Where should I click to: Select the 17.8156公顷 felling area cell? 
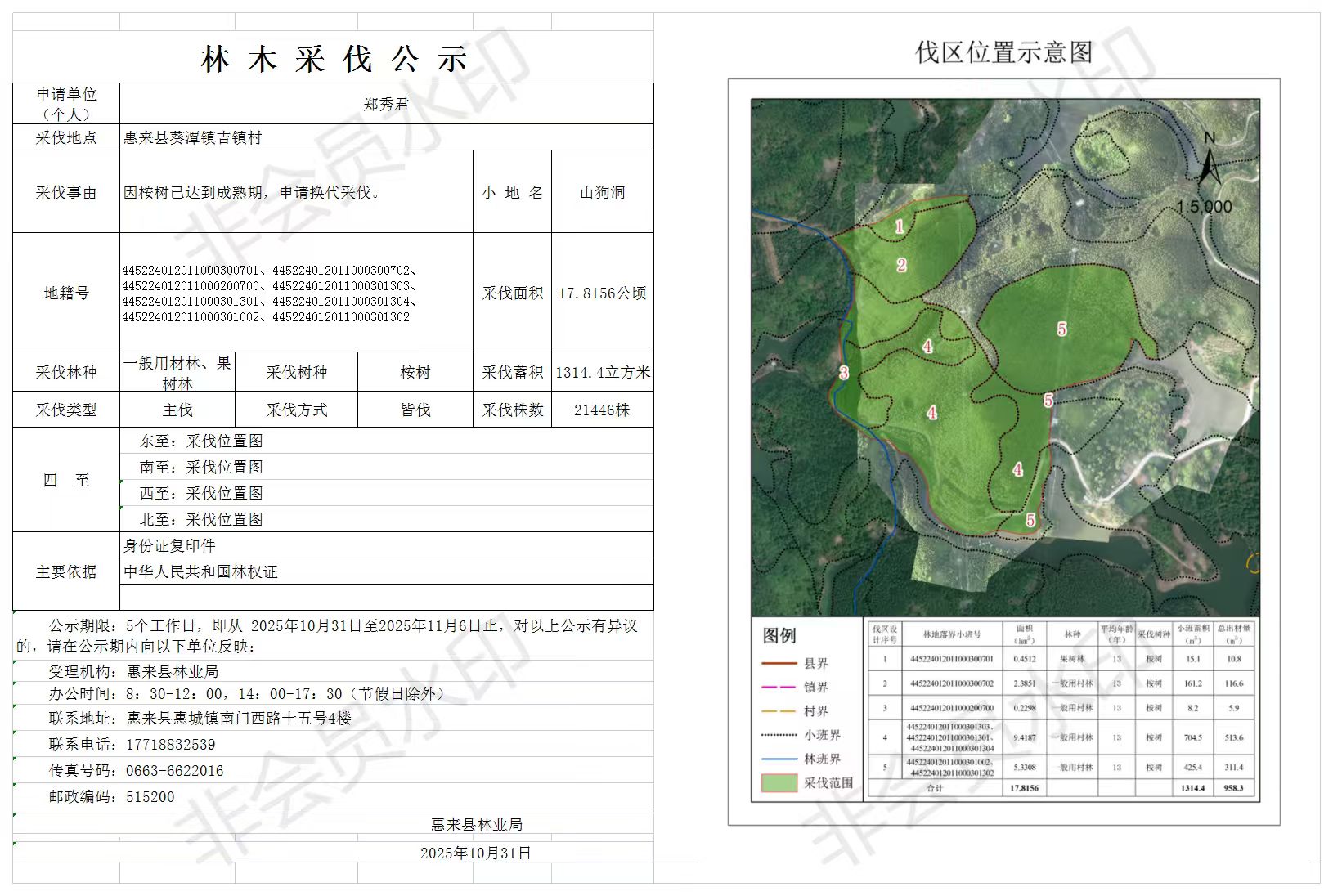coord(602,293)
